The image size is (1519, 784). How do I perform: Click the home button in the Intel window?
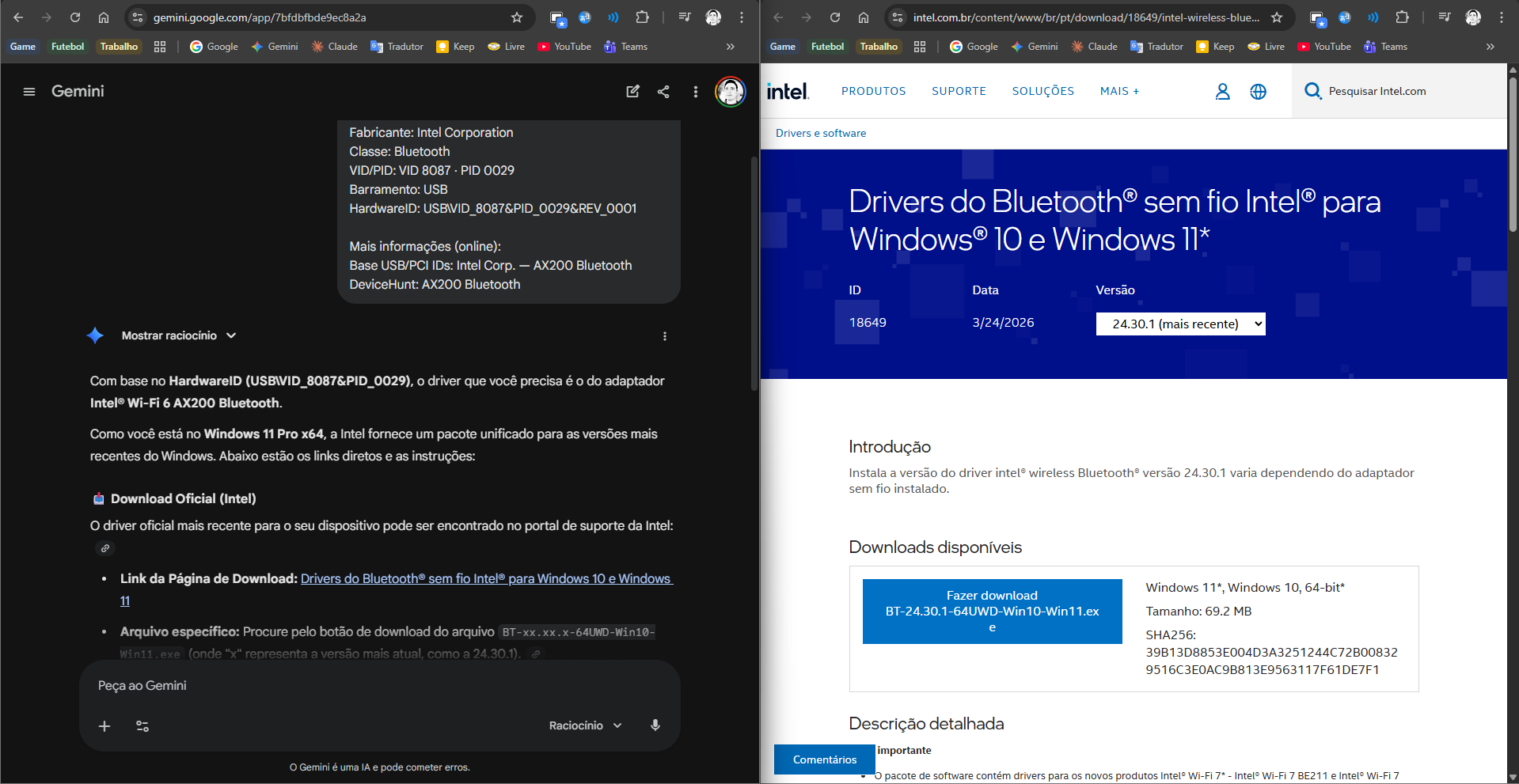[x=864, y=17]
